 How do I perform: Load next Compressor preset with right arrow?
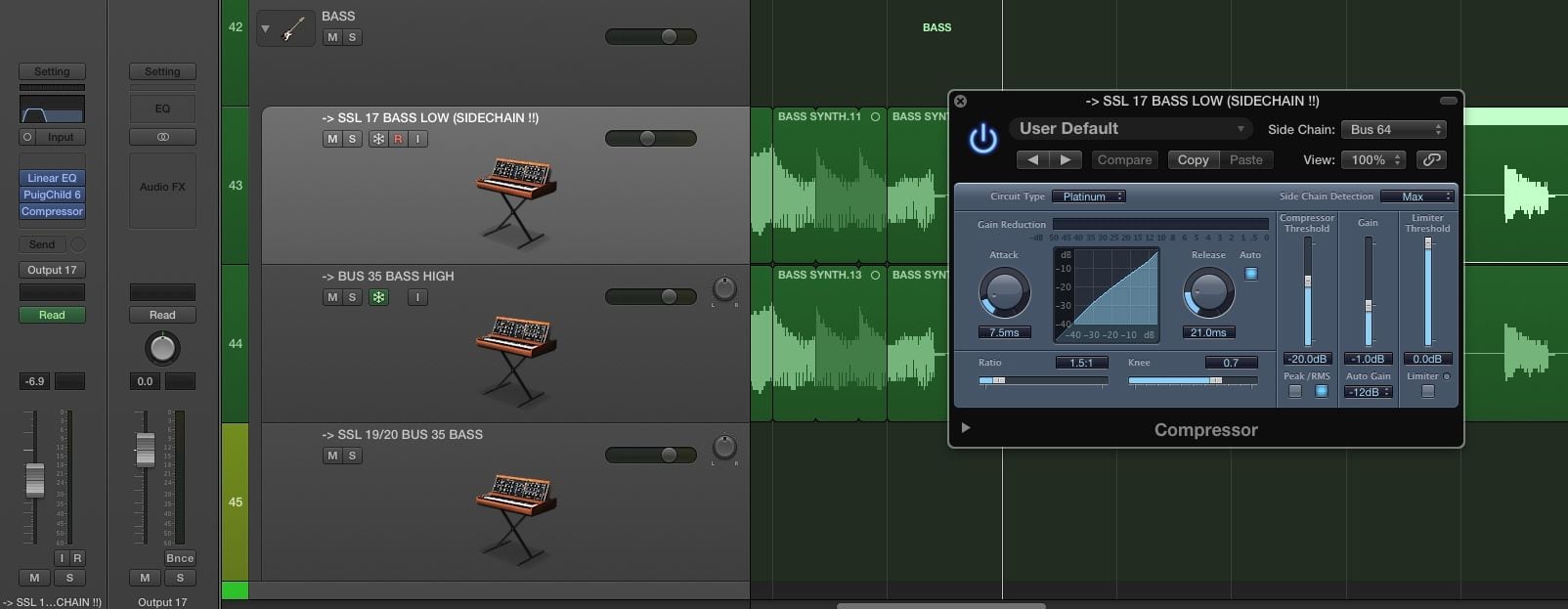tap(1066, 159)
